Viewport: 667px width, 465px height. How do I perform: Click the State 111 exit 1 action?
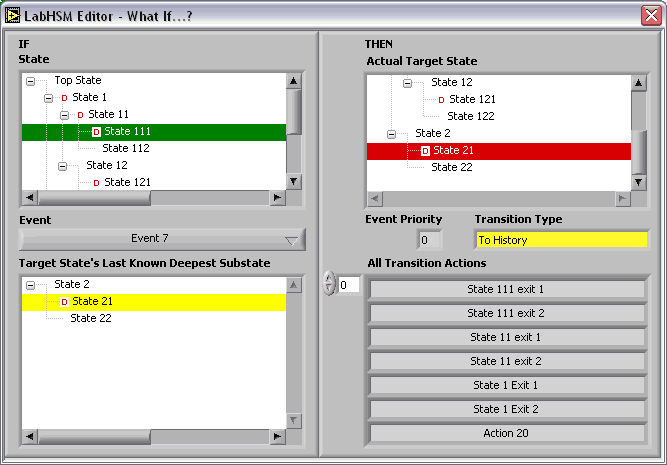(506, 290)
